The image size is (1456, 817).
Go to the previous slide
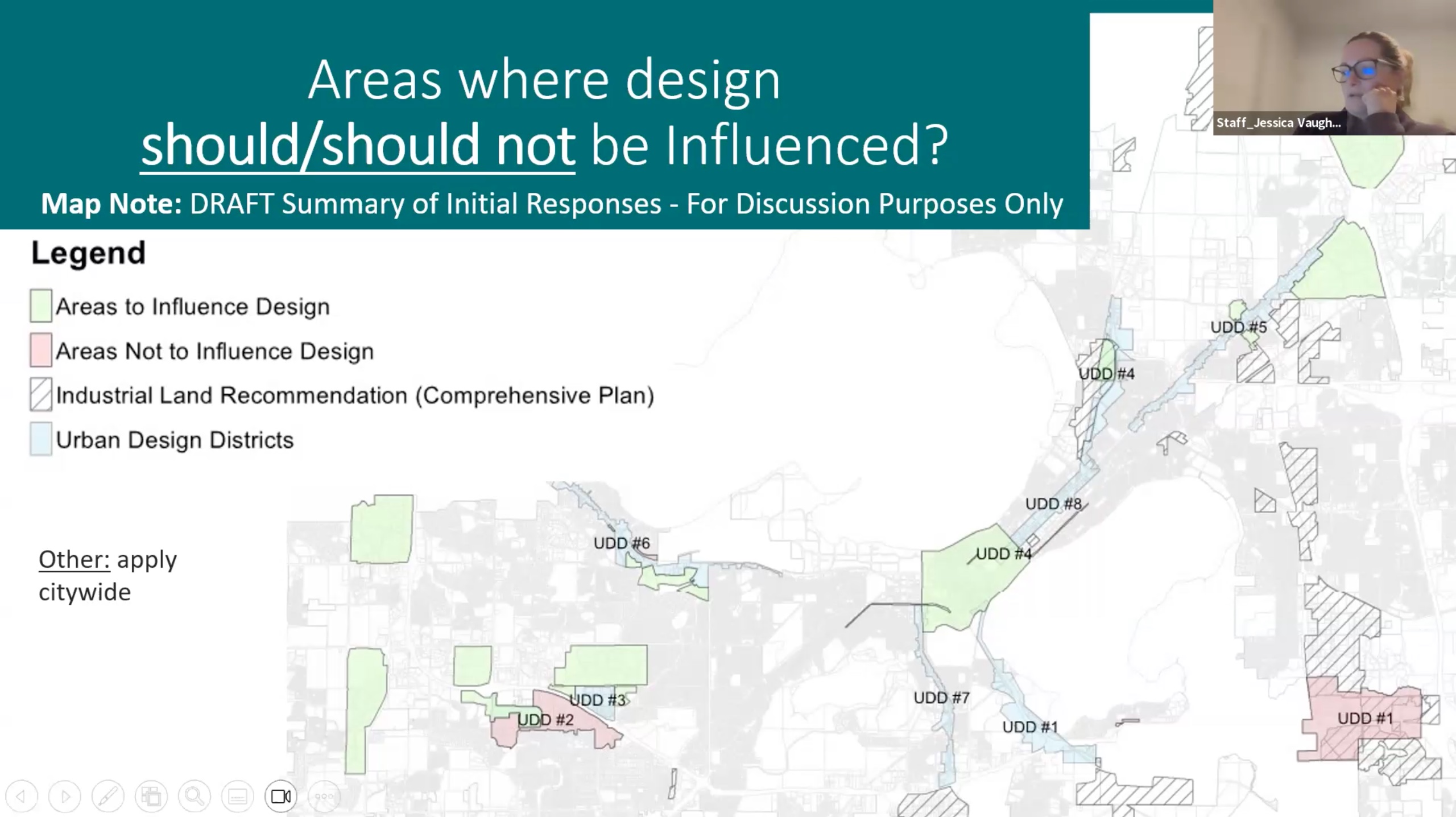(22, 796)
